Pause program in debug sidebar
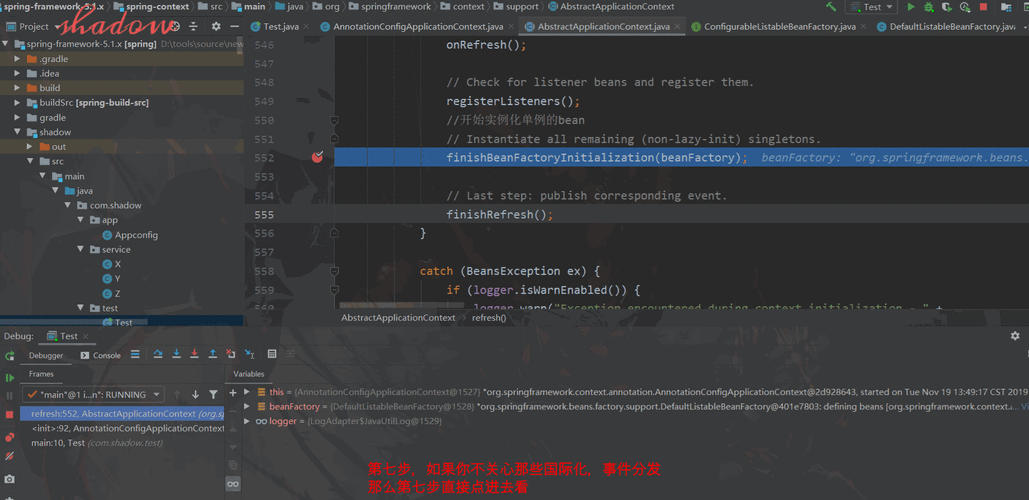The image size is (1029, 500). (x=10, y=396)
